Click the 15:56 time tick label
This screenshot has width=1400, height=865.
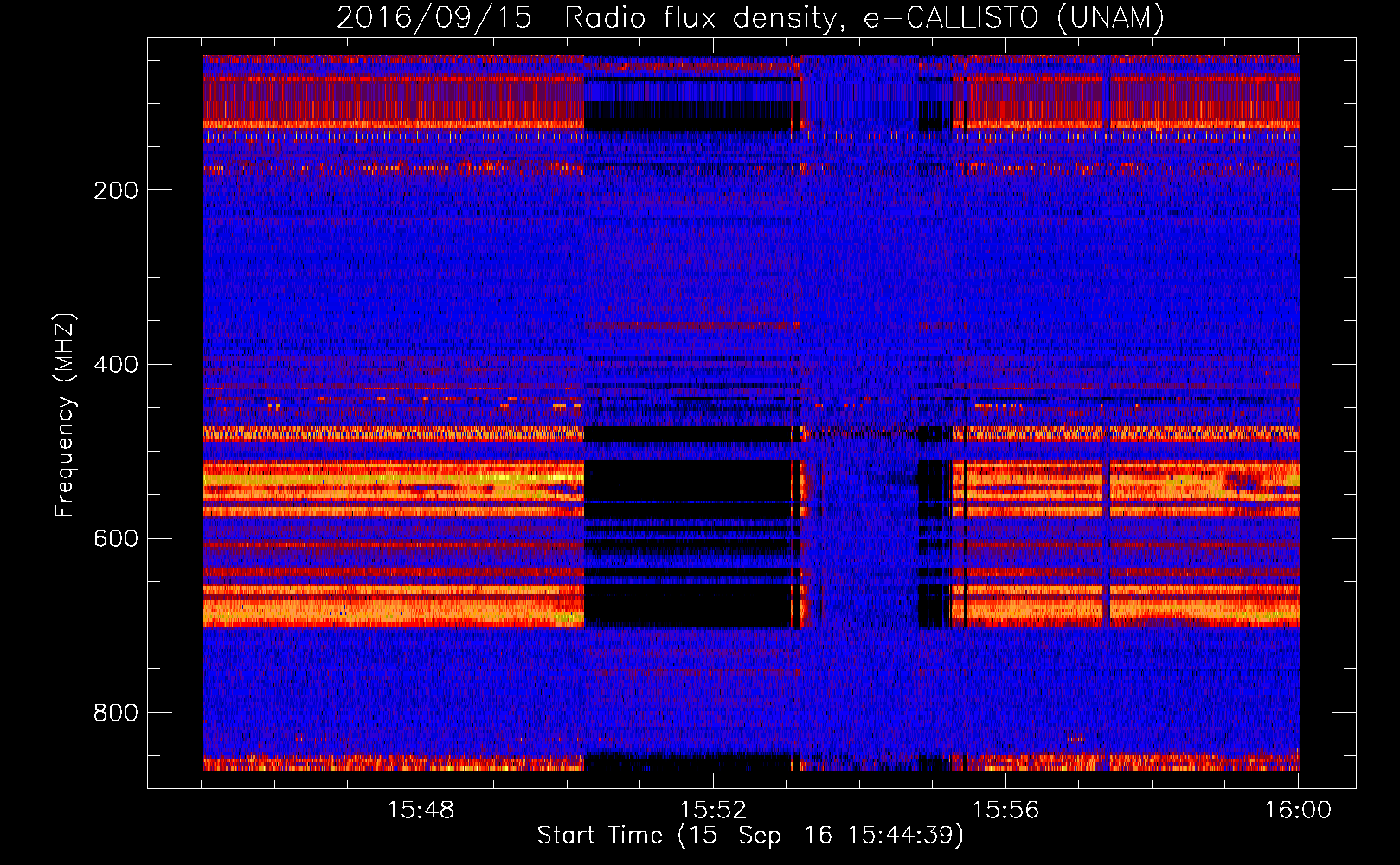point(1005,810)
